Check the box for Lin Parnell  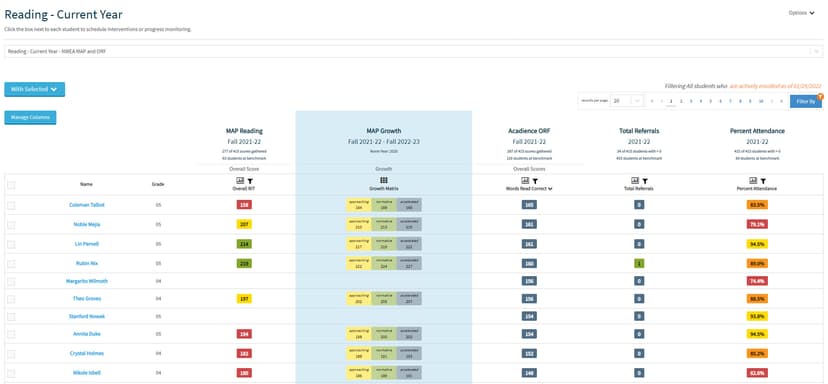pyautogui.click(x=12, y=244)
